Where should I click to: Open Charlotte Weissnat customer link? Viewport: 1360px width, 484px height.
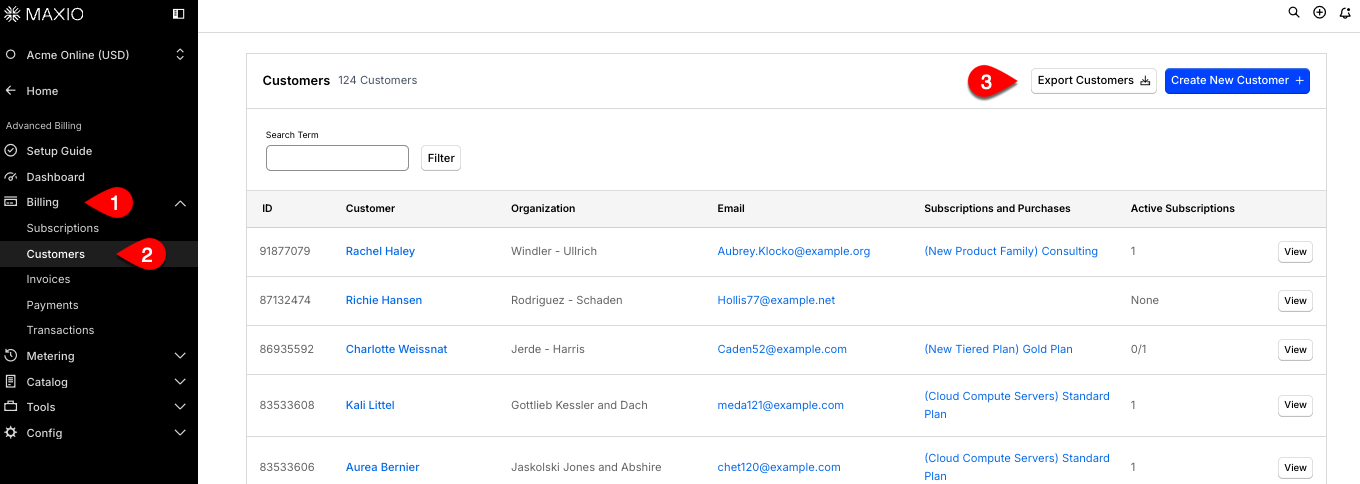pyautogui.click(x=396, y=349)
